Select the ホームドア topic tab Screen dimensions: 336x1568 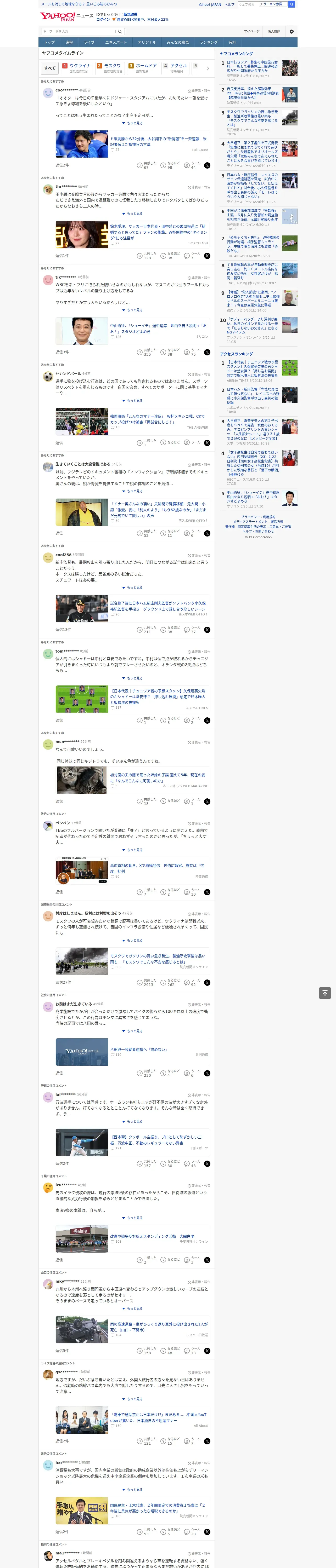coord(143,68)
